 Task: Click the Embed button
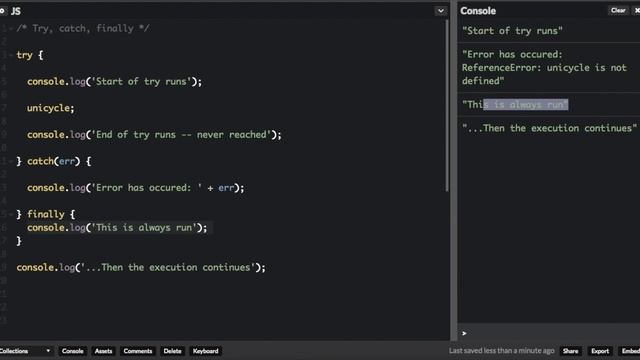[630, 351]
